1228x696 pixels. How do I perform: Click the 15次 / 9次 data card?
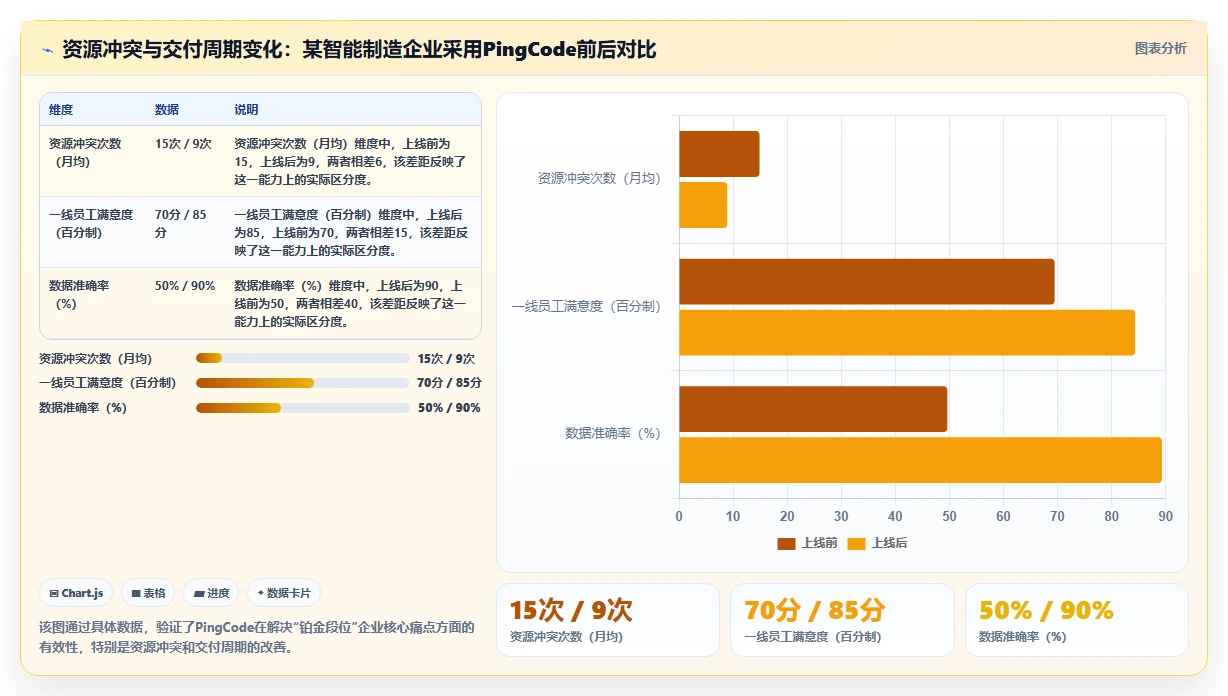(x=607, y=620)
